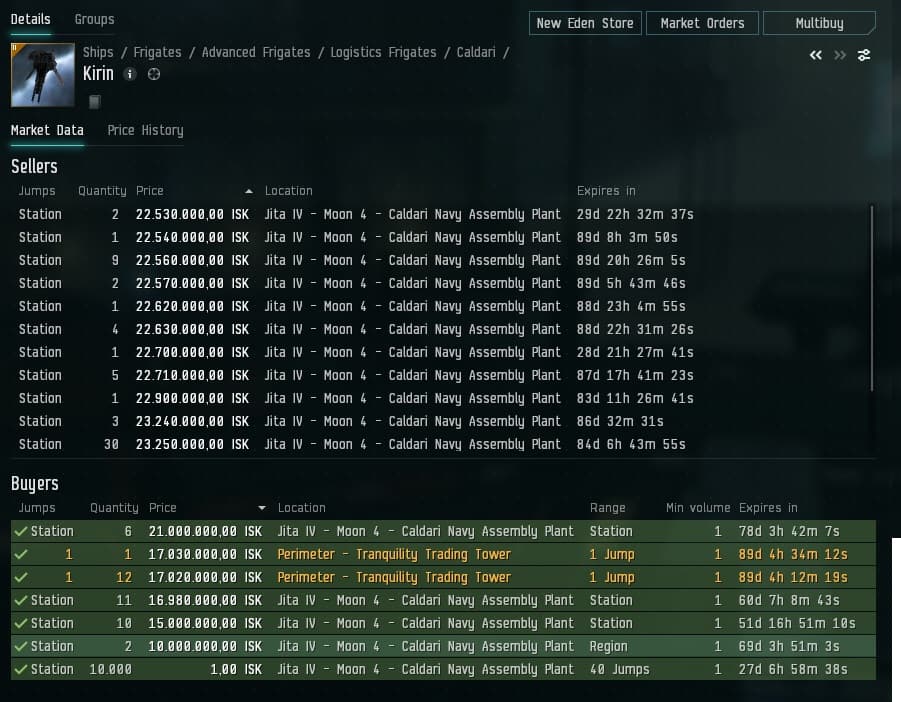Sort Buyers by the Price column header
Image resolution: width=901 pixels, height=702 pixels.
pyautogui.click(x=162, y=507)
